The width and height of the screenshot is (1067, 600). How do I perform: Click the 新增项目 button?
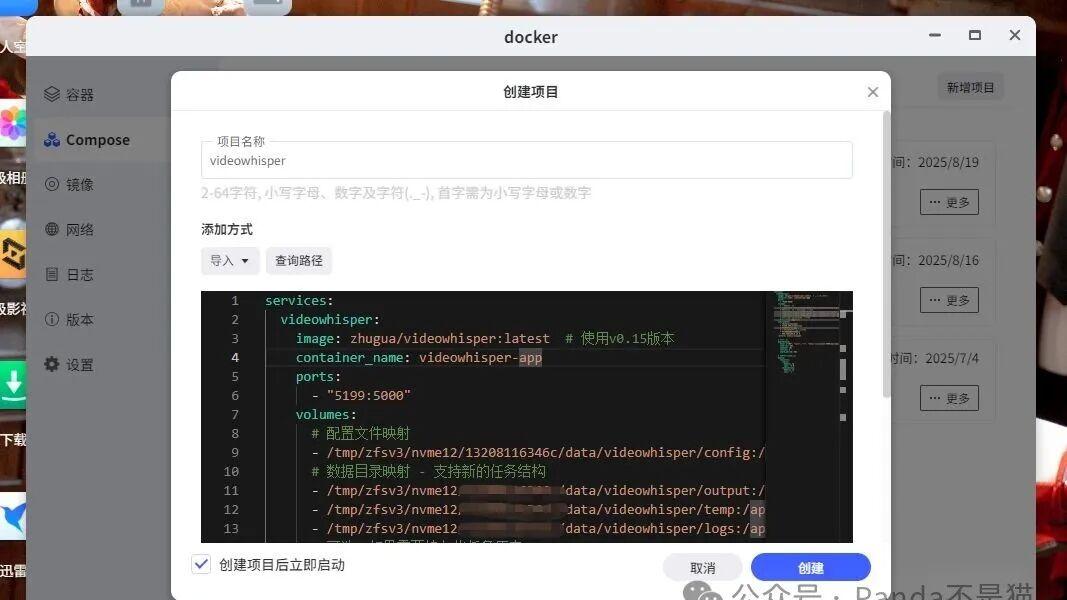point(970,87)
